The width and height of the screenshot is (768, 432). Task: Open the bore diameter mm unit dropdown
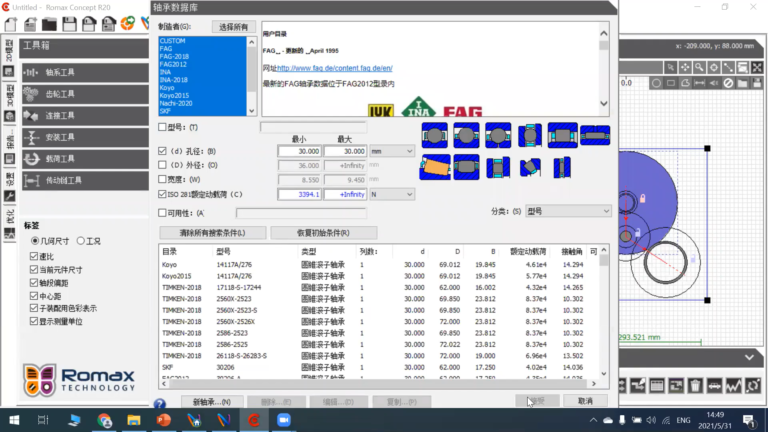(x=392, y=151)
